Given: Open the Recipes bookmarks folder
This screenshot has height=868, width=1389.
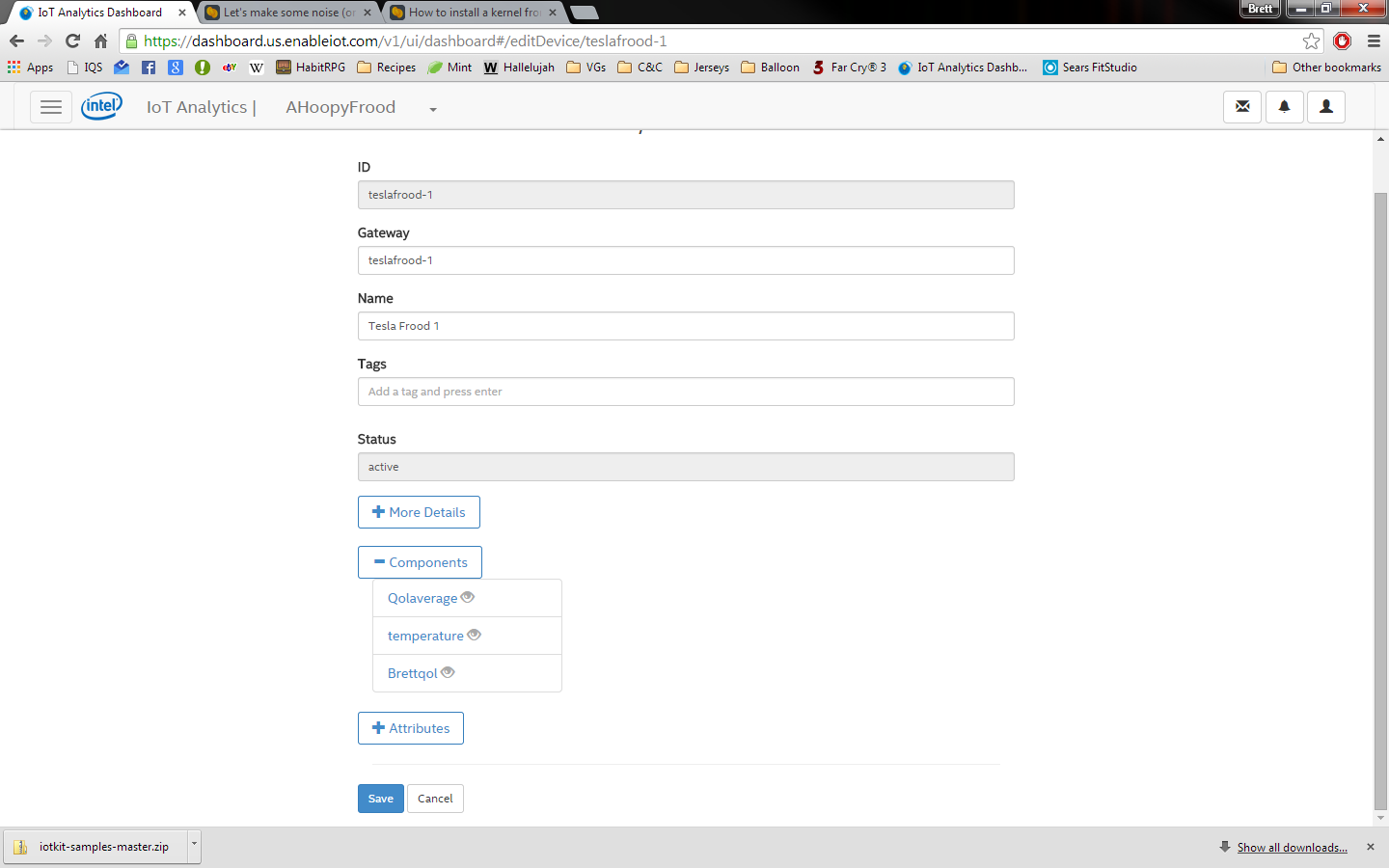Looking at the screenshot, I should pos(386,68).
